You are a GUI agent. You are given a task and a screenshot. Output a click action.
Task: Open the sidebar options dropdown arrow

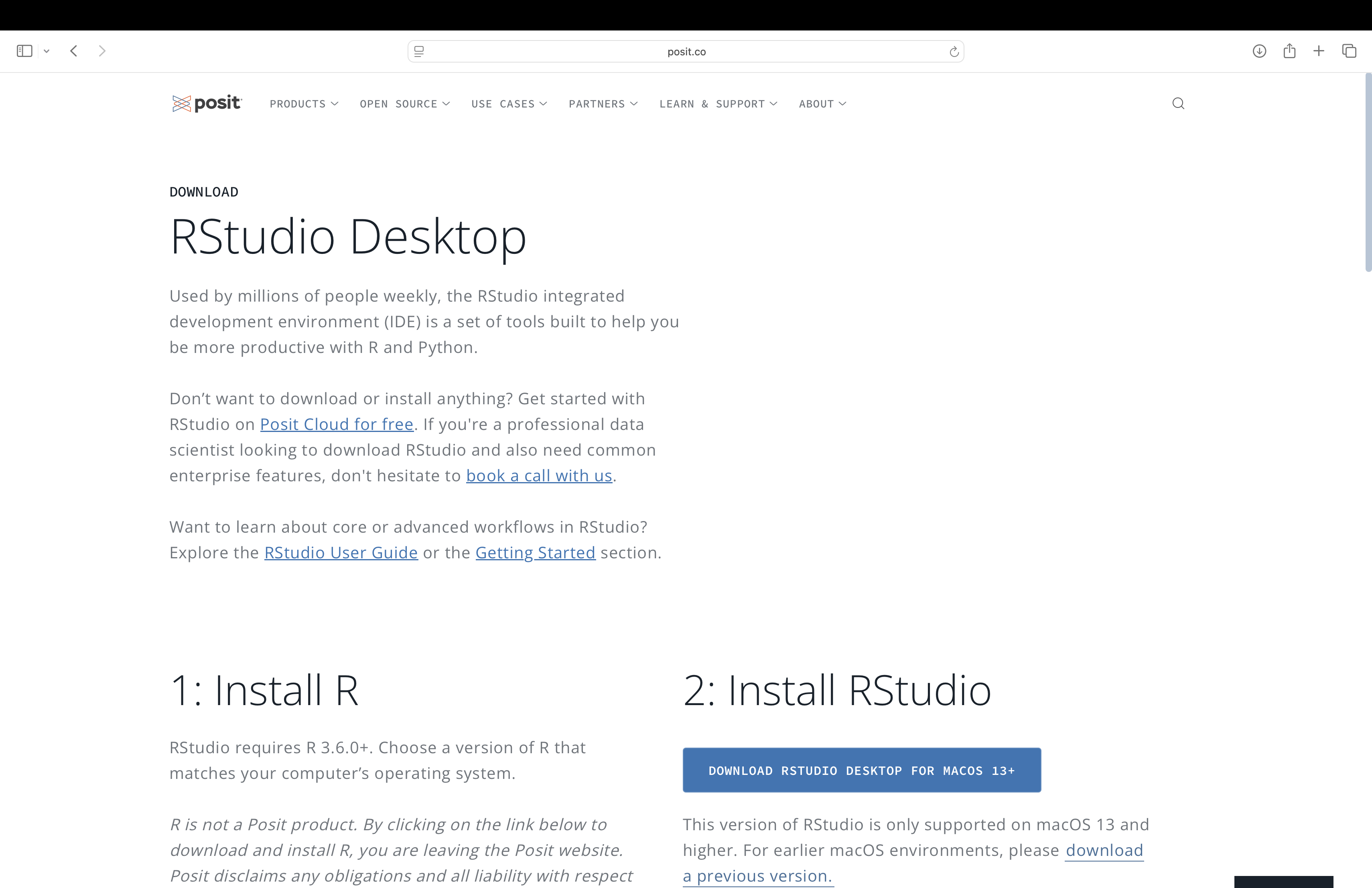[47, 51]
